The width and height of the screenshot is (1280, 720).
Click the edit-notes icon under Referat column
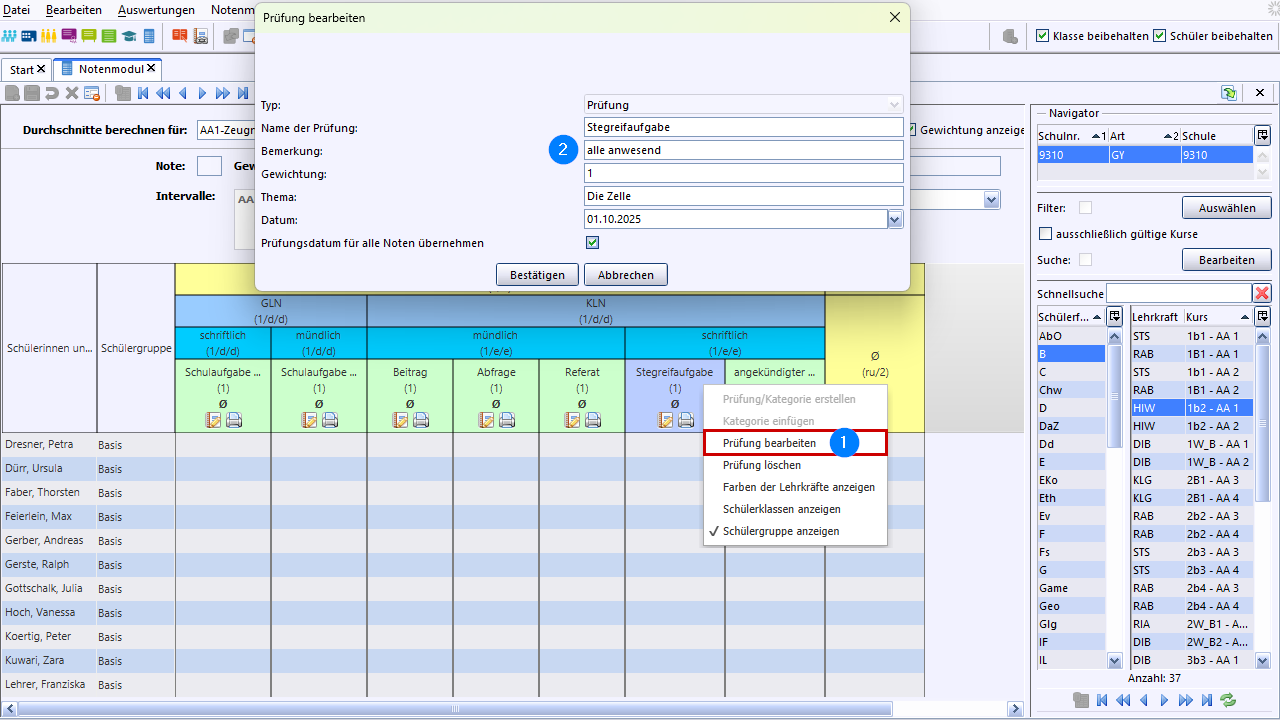point(572,420)
